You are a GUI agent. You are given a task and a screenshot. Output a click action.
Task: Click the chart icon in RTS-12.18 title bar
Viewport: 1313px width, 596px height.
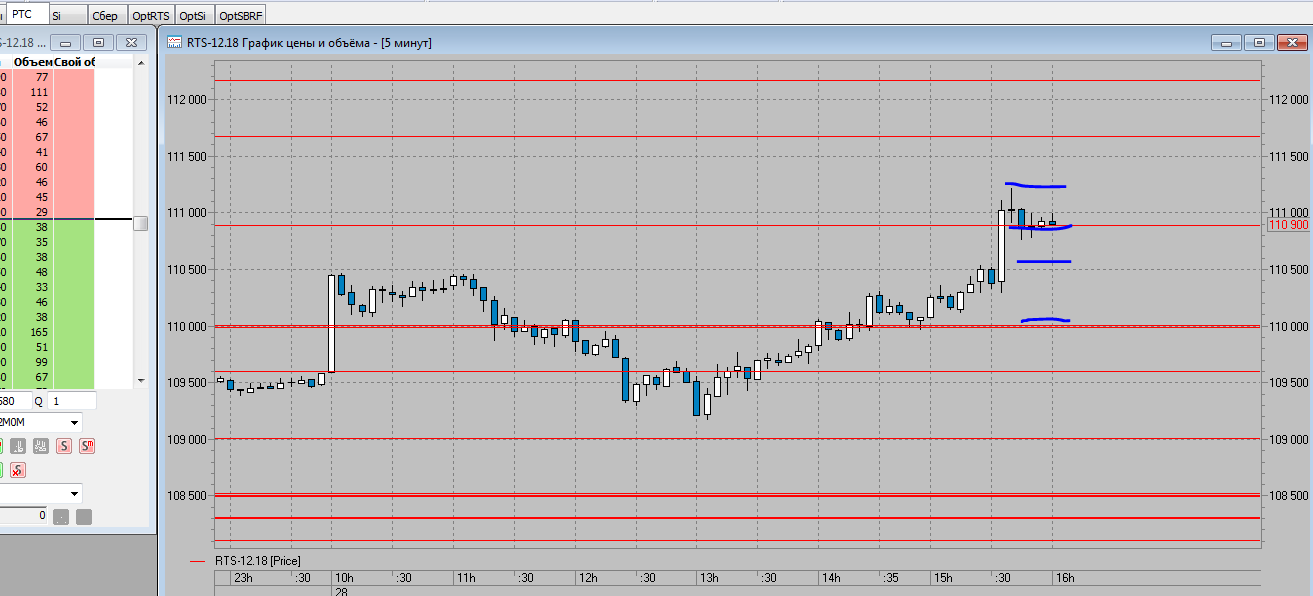[174, 43]
